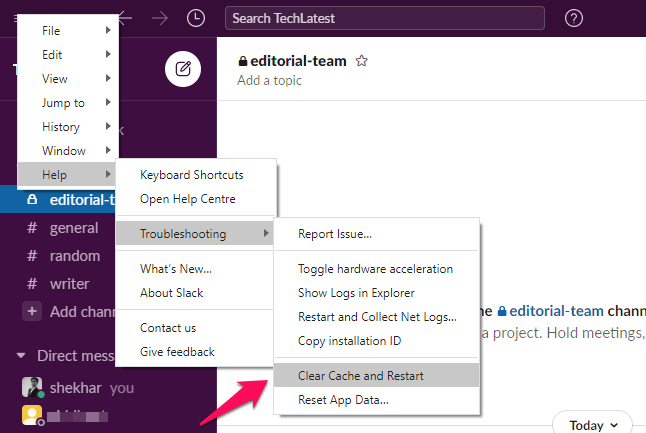Star the editorial-team channel
Screen dimensions: 646x433
tap(361, 61)
